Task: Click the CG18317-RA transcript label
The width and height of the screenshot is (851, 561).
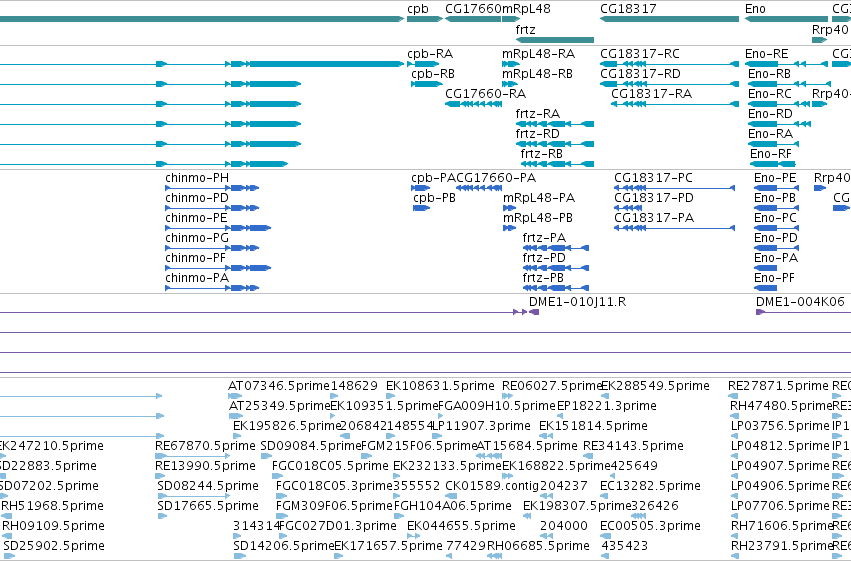Action: coord(651,94)
